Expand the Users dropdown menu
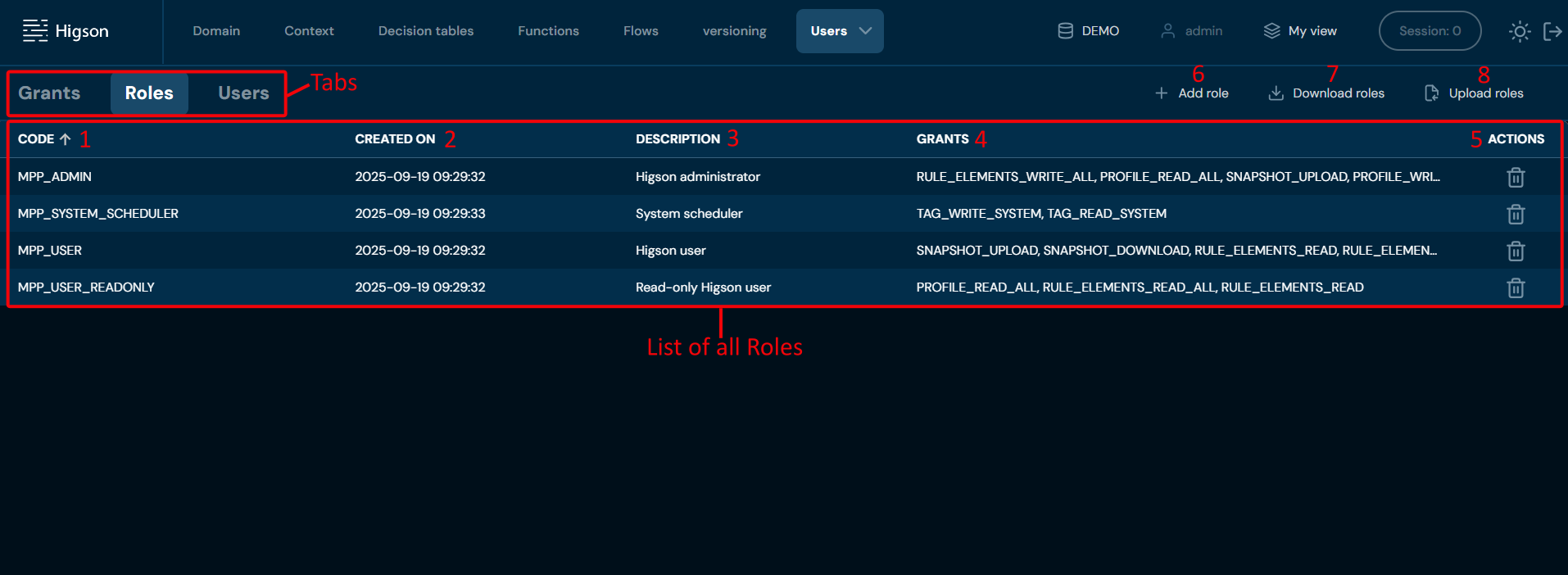The width and height of the screenshot is (1568, 575). tap(840, 31)
